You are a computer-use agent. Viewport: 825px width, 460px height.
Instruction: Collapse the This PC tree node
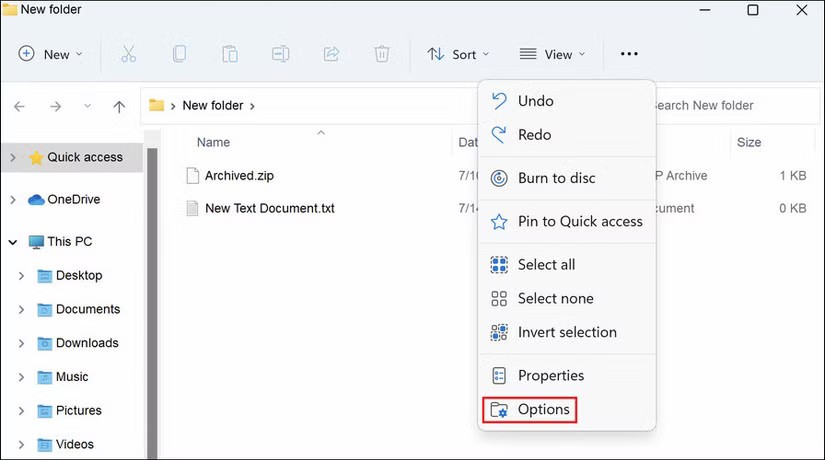13,242
